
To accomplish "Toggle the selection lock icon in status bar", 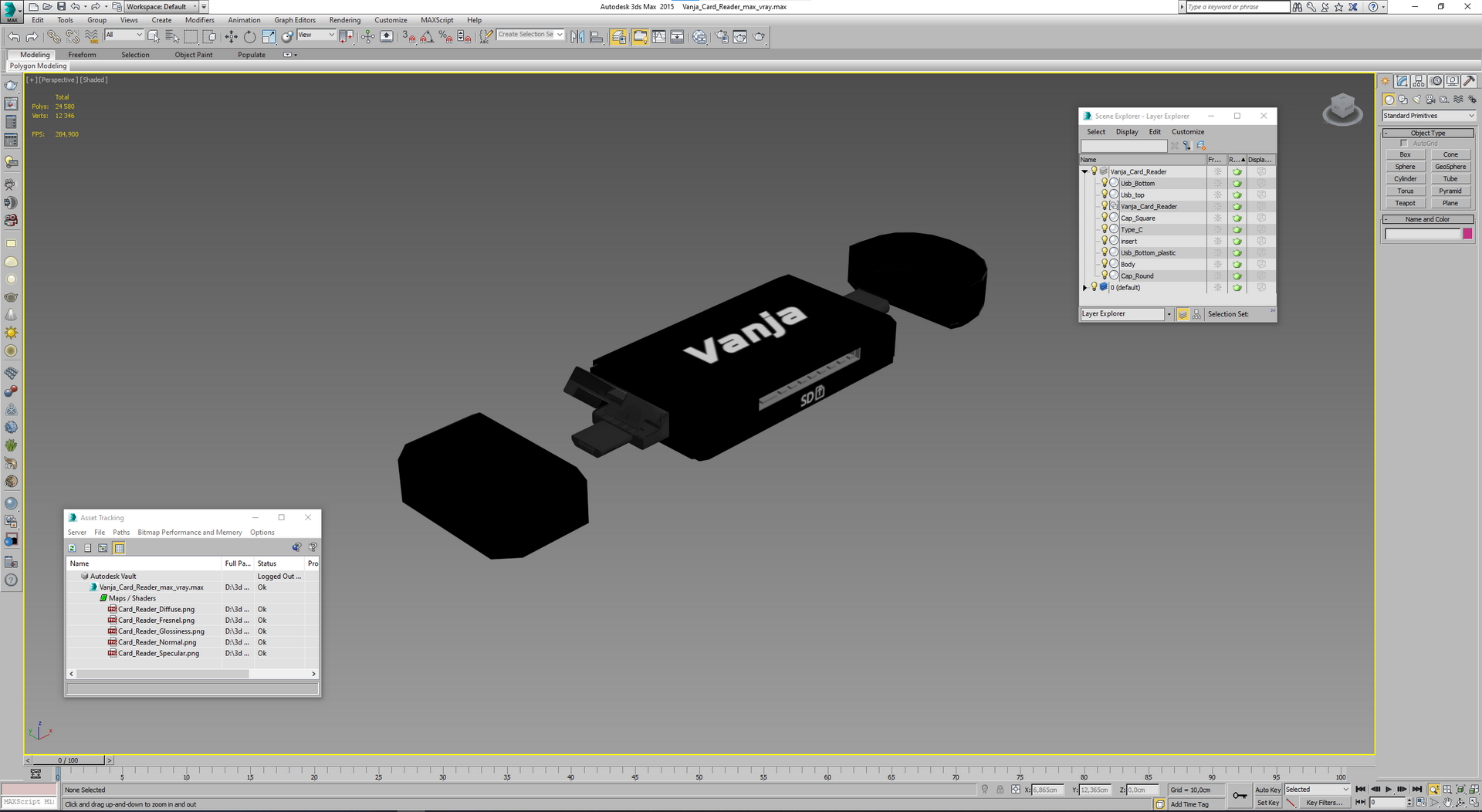I will pyautogui.click(x=1000, y=790).
